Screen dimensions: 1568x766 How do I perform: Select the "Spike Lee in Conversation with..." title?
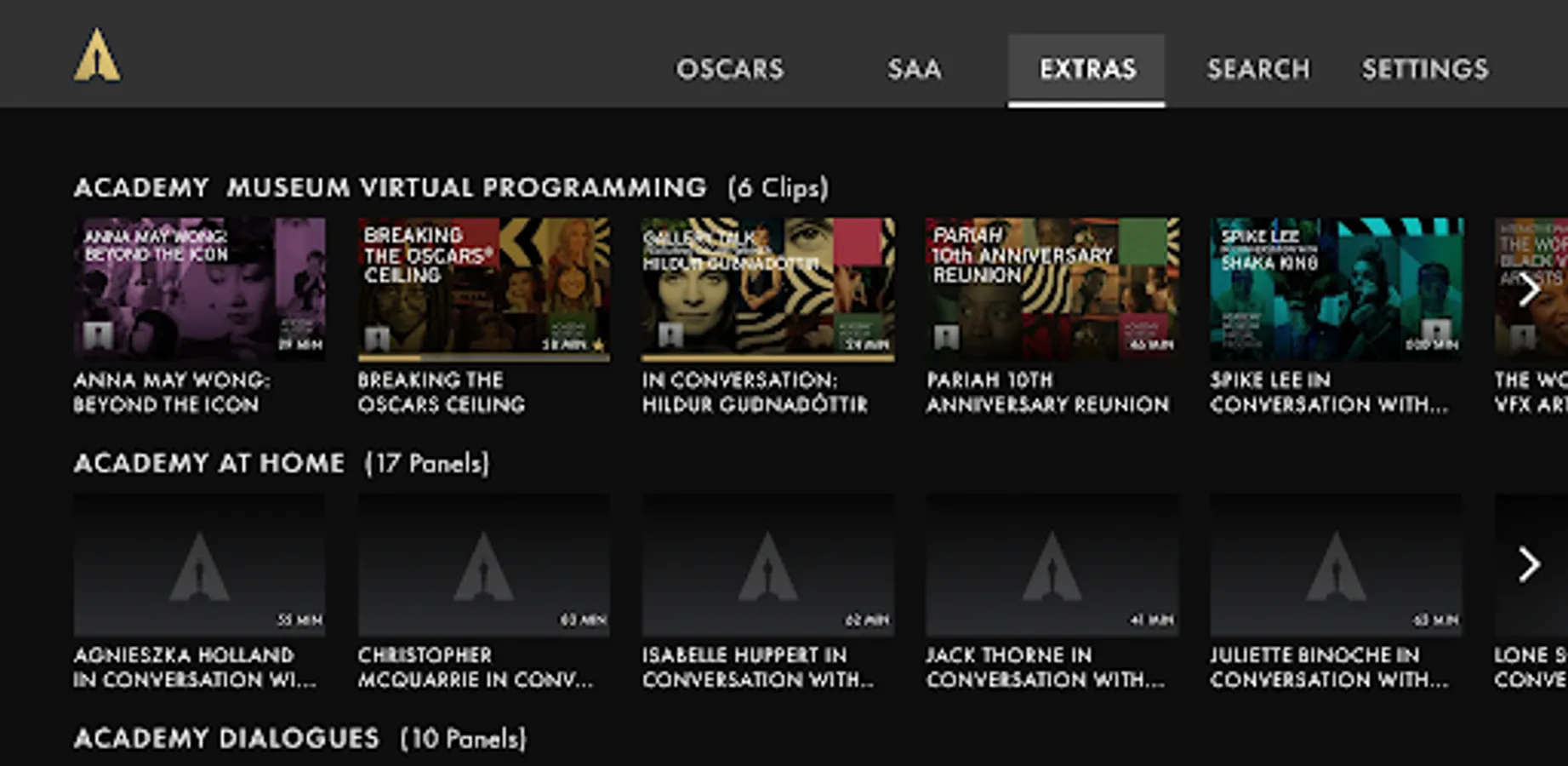(x=1329, y=392)
